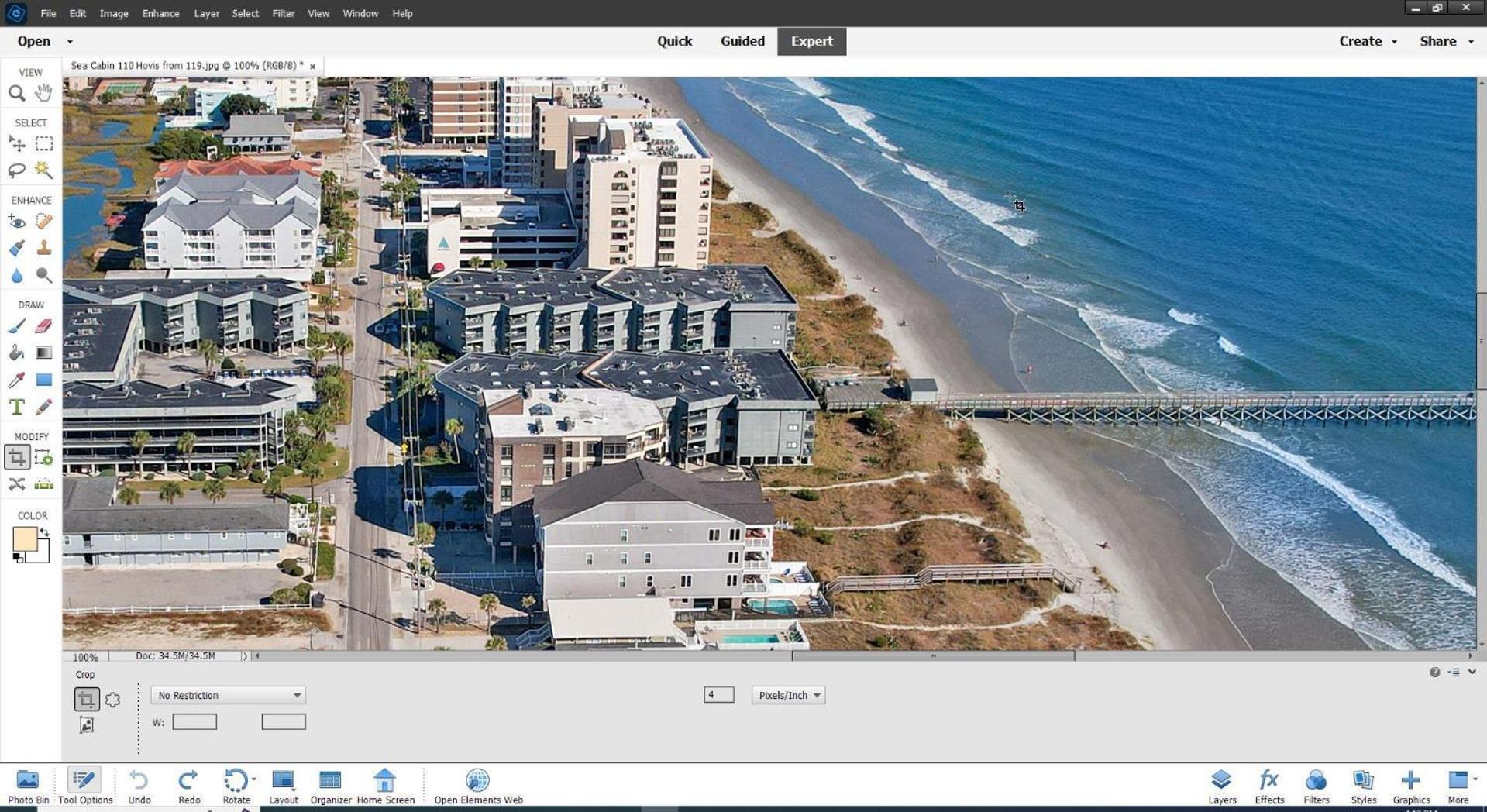Expand the No Restriction crop dropdown
Viewport: 1487px width, 812px height.
coord(228,695)
